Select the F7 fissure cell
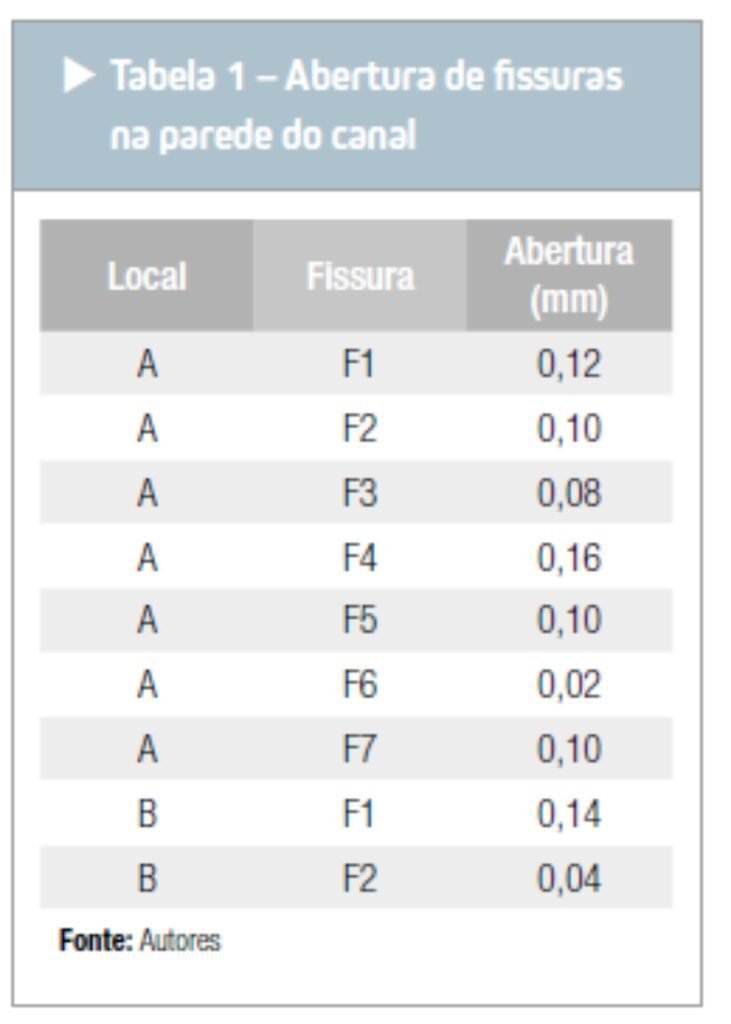The image size is (731, 1024). (x=360, y=749)
